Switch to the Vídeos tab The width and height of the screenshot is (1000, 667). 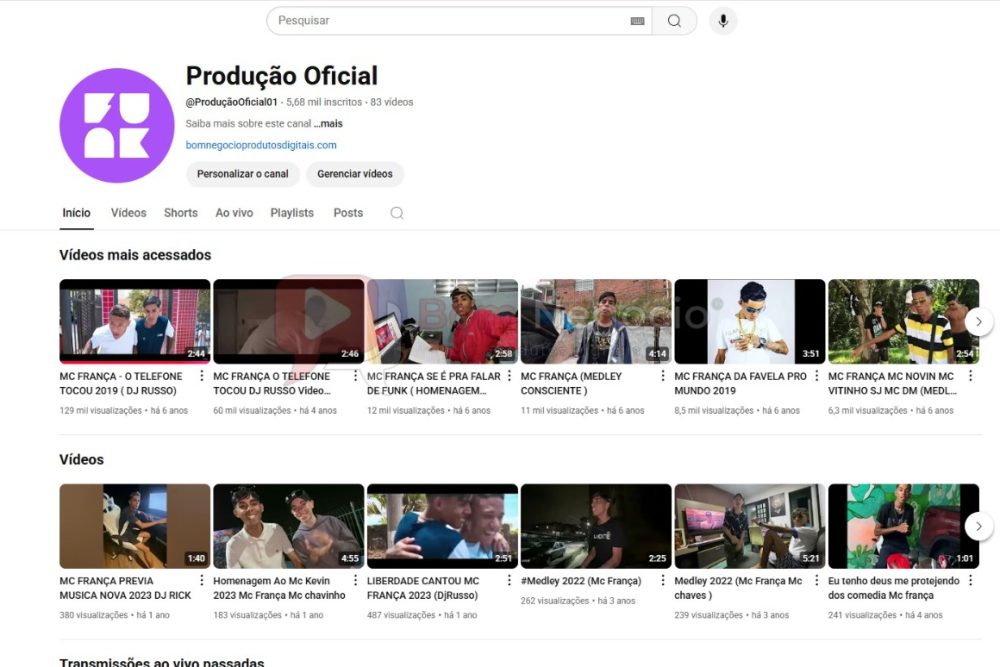coord(129,213)
